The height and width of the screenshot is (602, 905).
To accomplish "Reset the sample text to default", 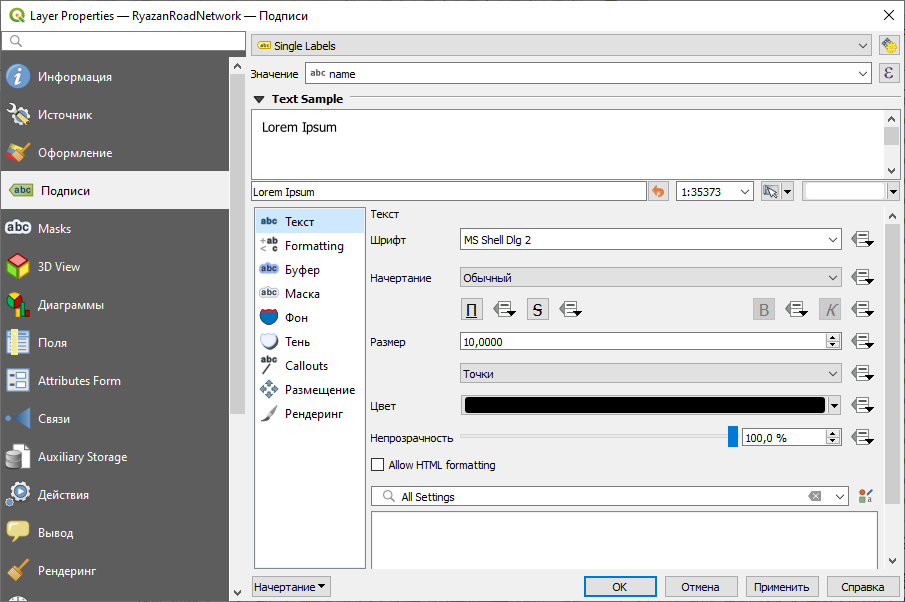I will 658,191.
